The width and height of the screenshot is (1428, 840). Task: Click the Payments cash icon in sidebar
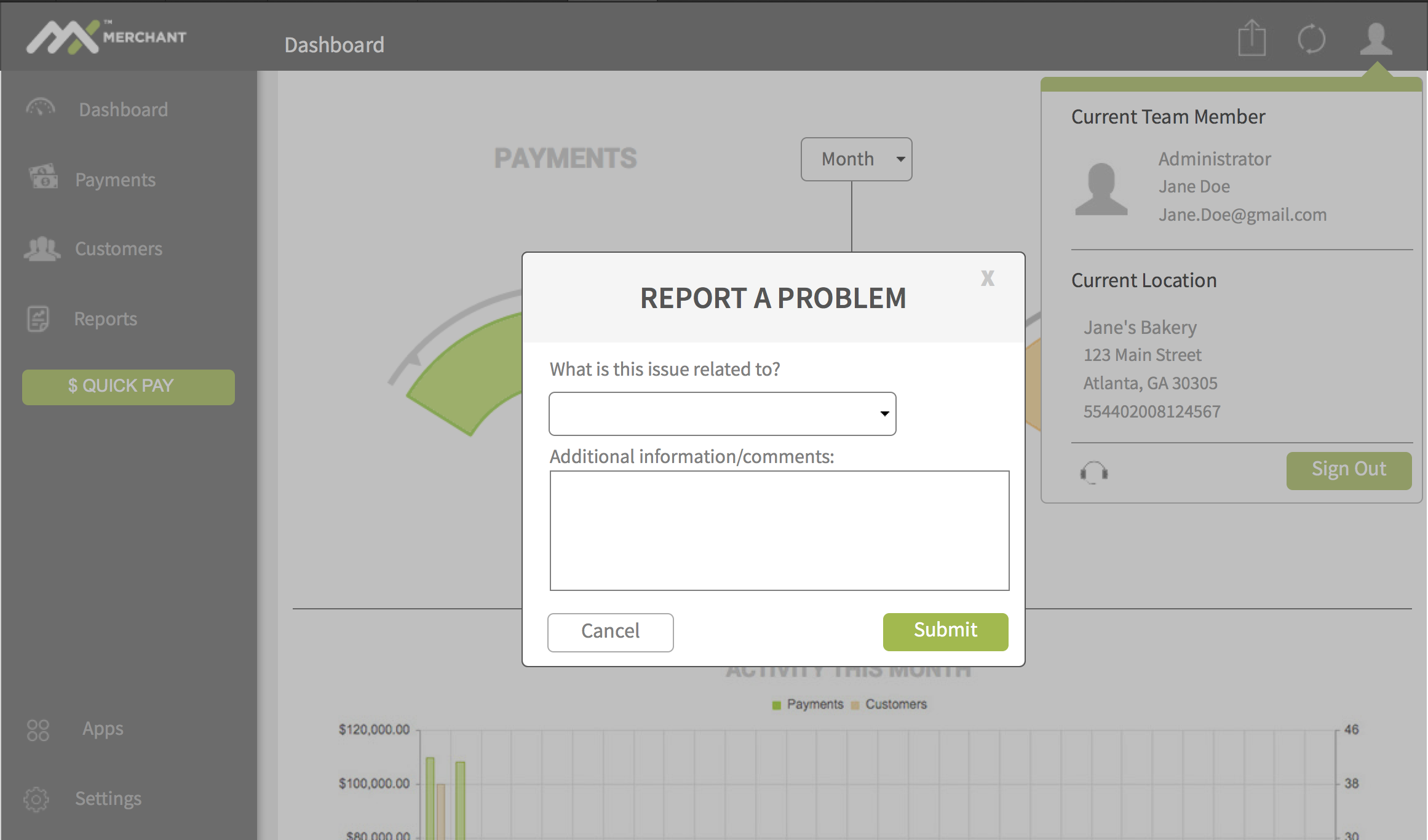[44, 177]
